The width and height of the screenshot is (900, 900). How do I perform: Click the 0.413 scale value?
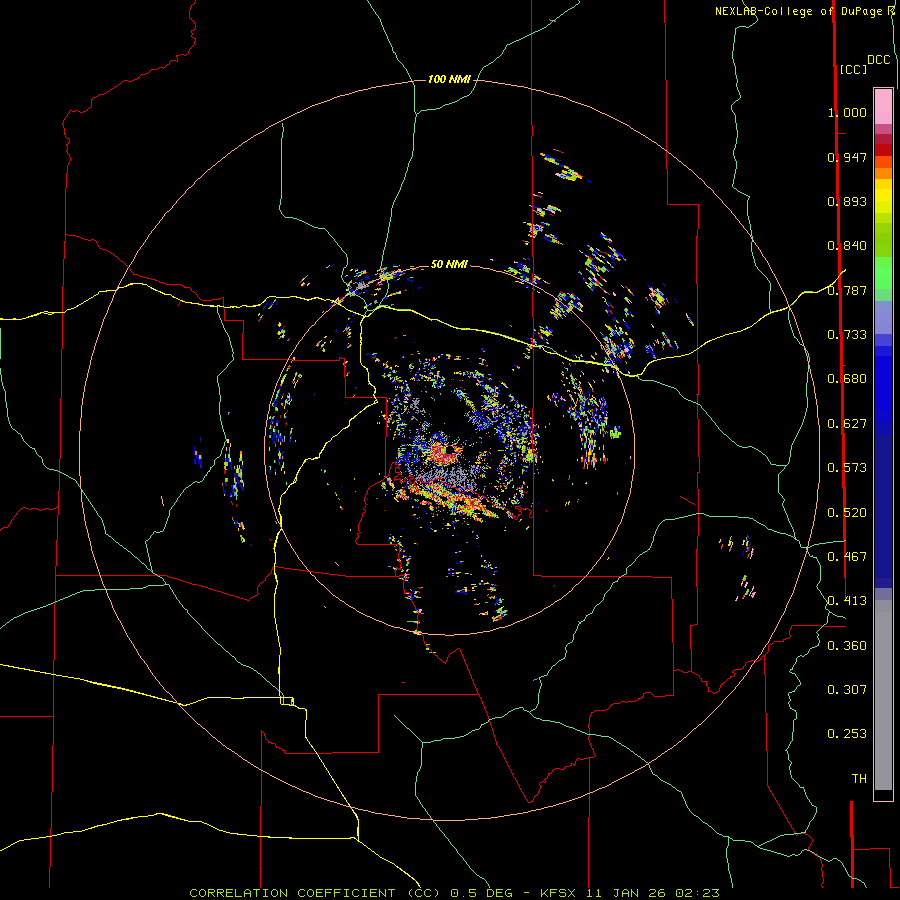[847, 601]
